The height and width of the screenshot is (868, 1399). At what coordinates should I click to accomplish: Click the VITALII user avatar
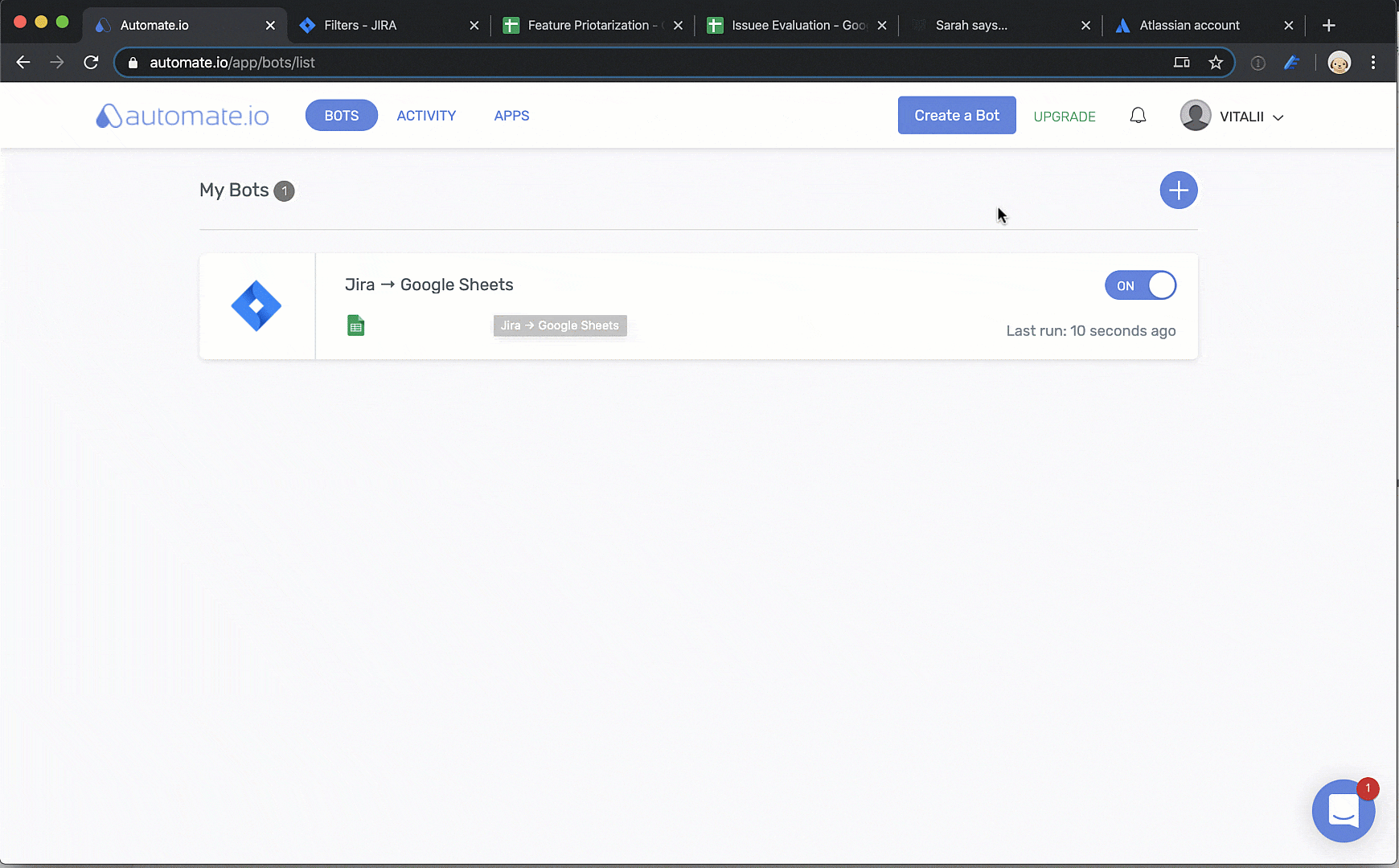(1196, 116)
